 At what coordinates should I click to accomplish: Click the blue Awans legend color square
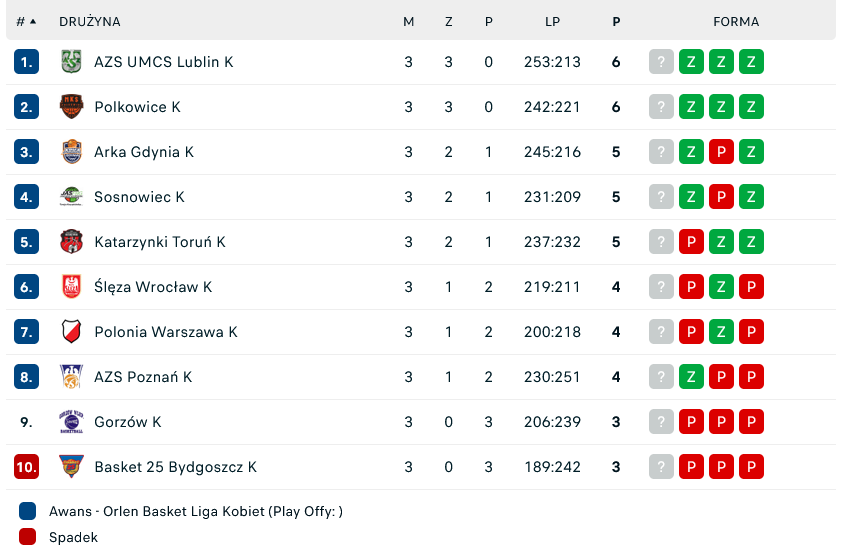[x=28, y=511]
